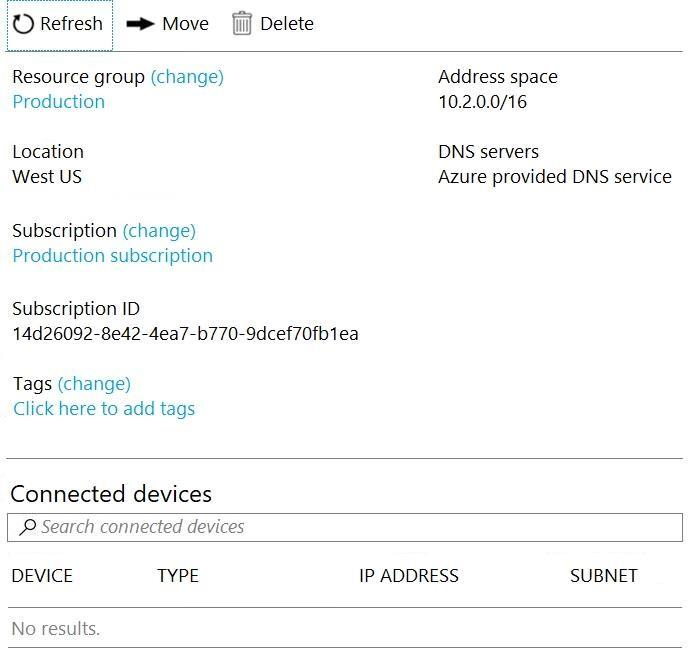Open the Production subscription link
This screenshot has width=688, height=648.
point(112,256)
